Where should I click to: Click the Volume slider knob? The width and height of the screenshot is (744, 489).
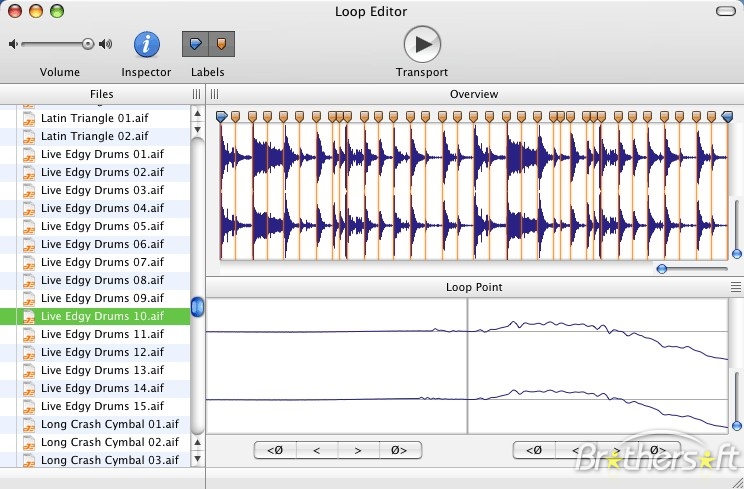[x=88, y=44]
